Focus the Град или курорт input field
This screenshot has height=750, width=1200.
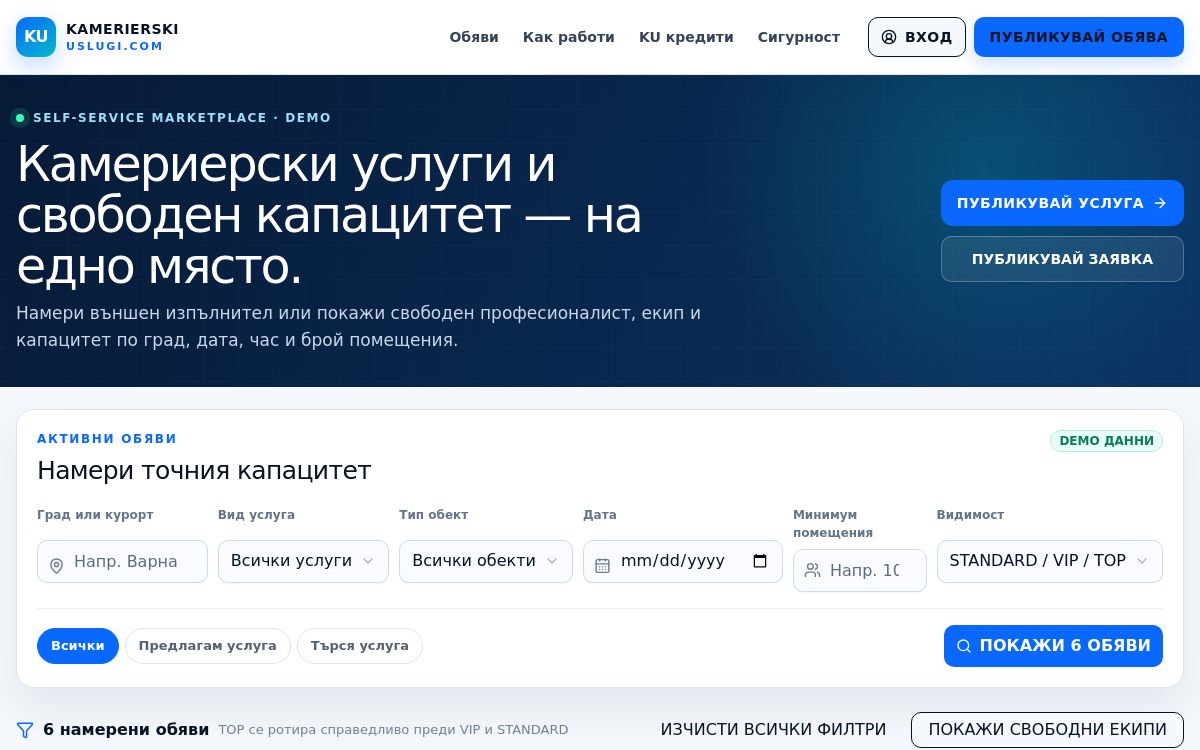122,562
